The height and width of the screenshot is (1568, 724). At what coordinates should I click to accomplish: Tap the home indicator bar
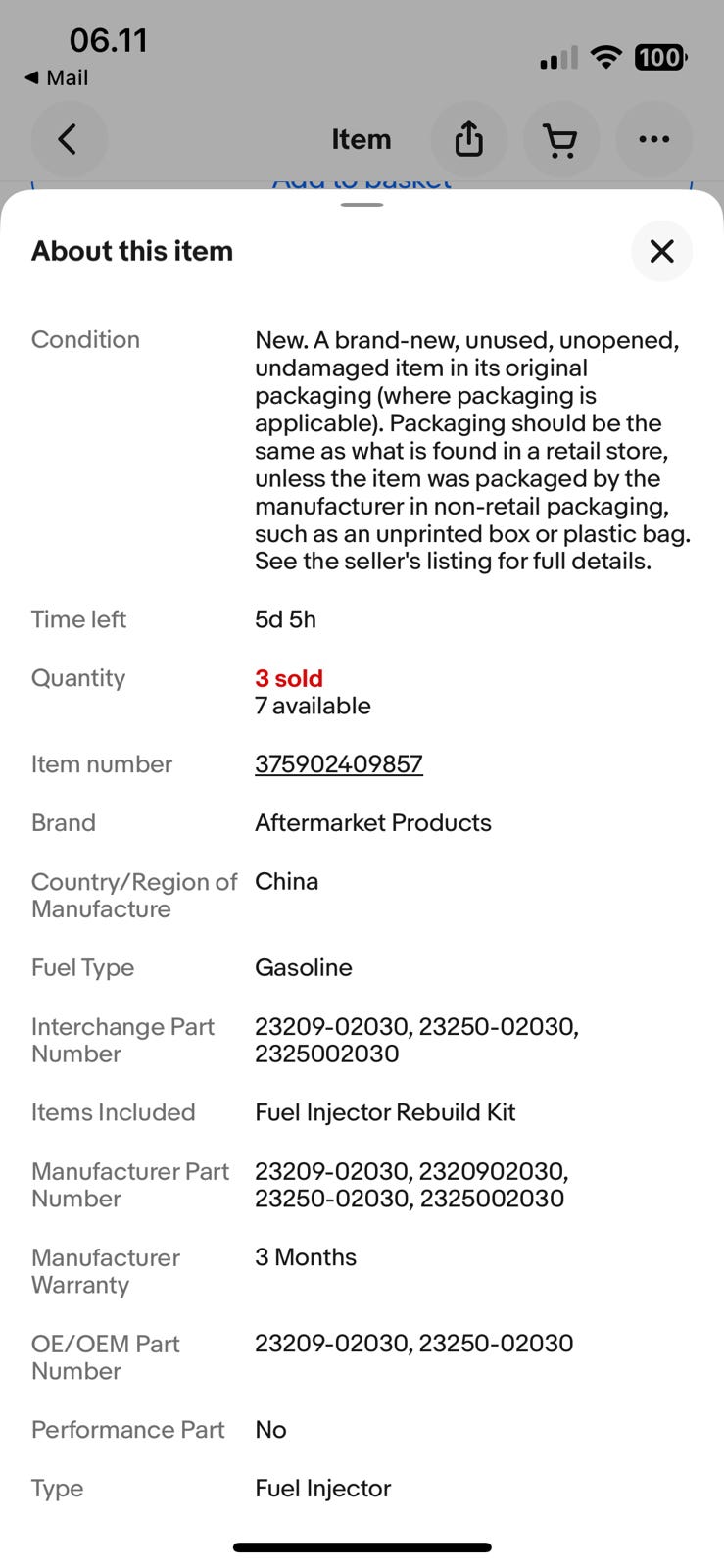tap(362, 1547)
